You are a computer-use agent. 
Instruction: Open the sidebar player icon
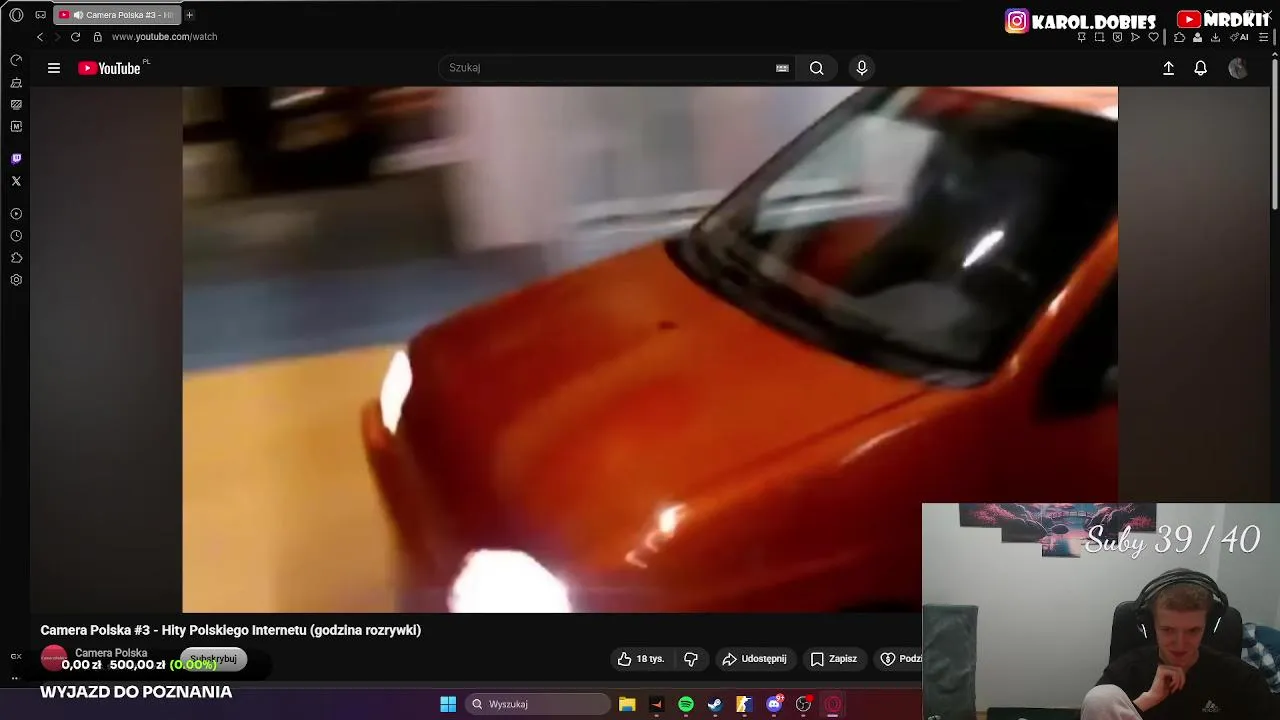coord(16,214)
